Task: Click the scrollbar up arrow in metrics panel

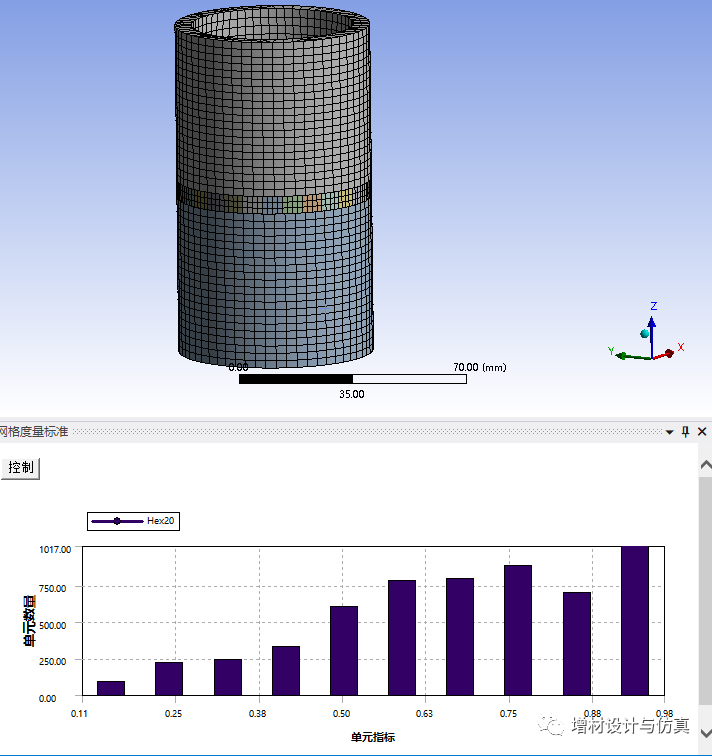Action: [x=706, y=465]
